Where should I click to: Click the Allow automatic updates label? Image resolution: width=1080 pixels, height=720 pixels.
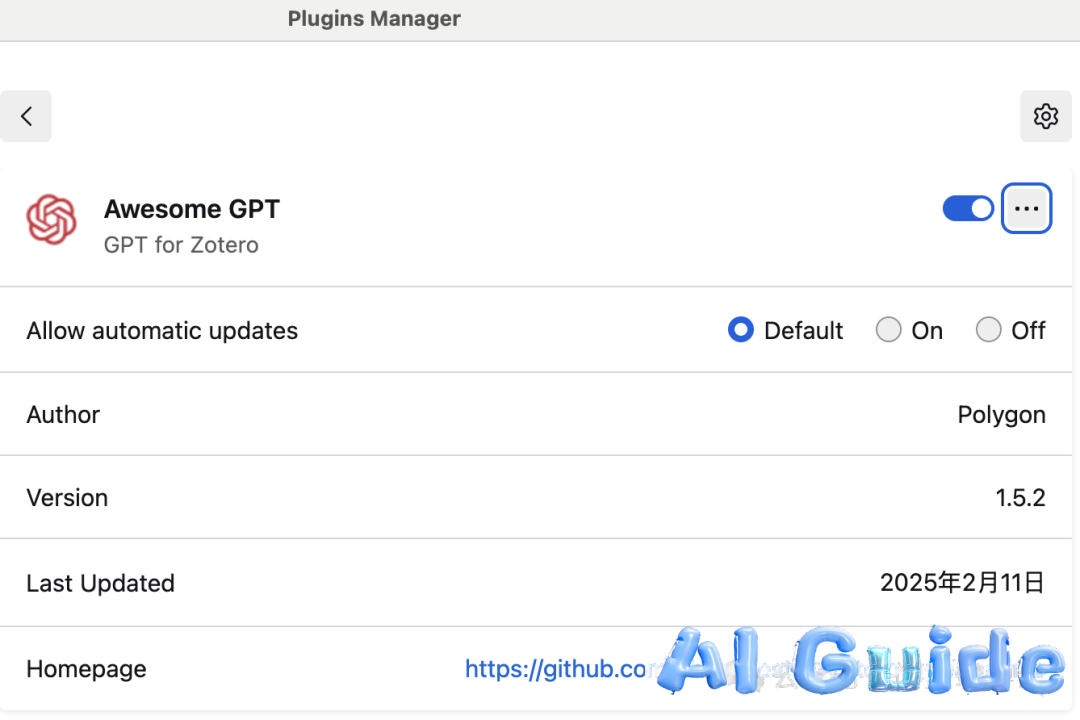(x=162, y=331)
